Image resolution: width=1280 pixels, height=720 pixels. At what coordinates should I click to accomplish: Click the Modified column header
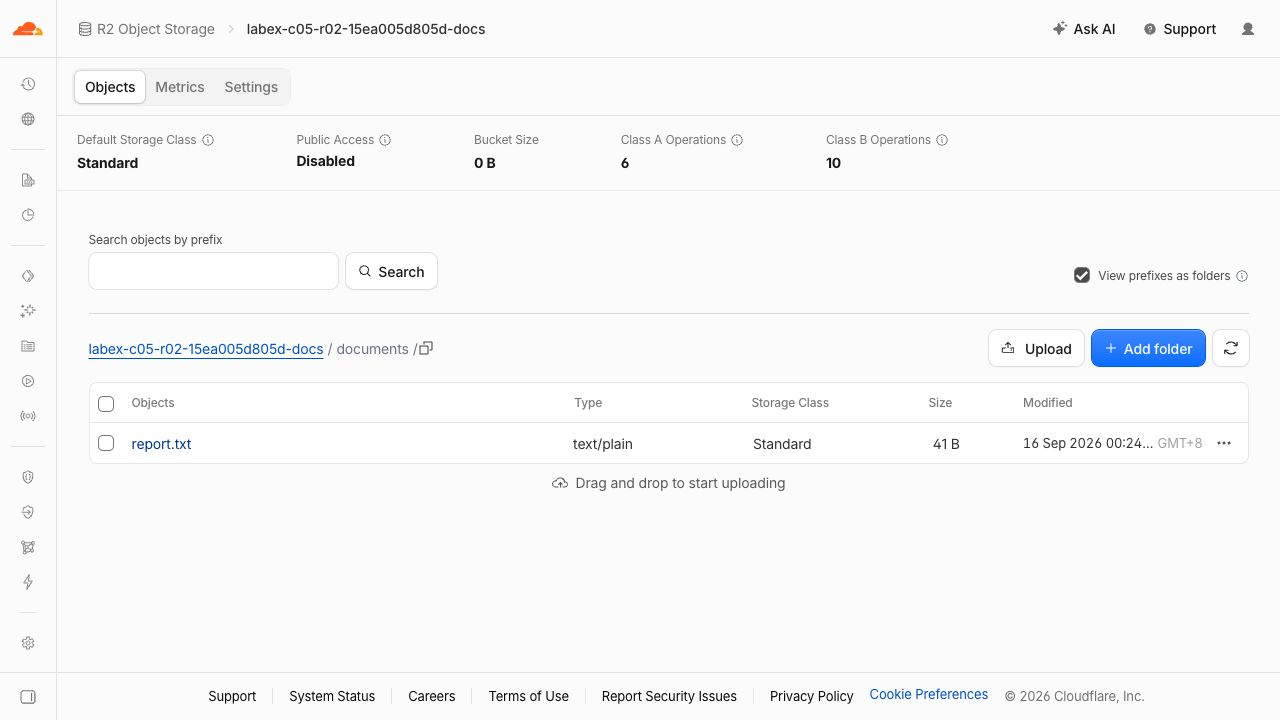tap(1047, 403)
